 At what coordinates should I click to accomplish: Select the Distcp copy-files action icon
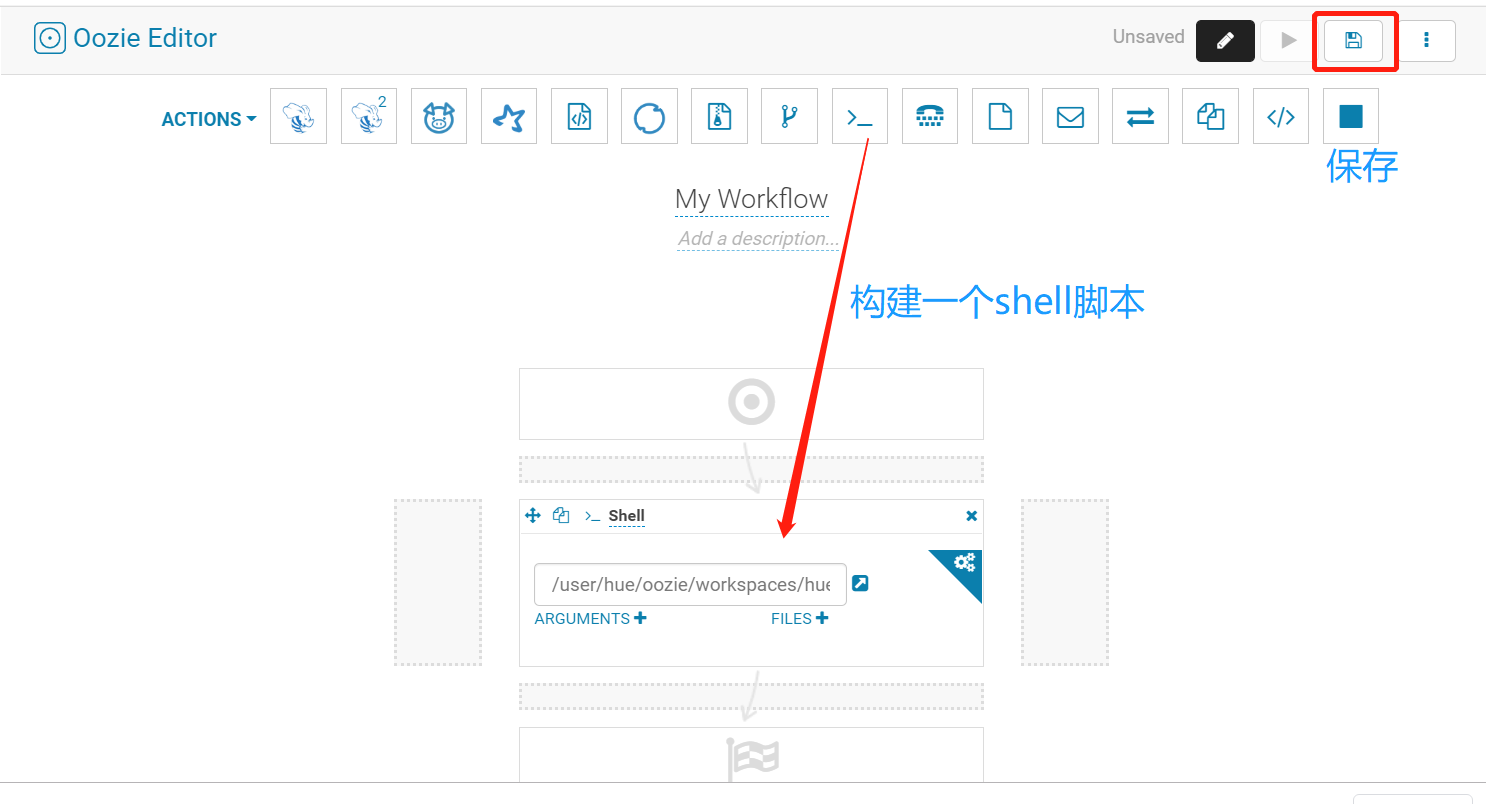pos(1210,116)
